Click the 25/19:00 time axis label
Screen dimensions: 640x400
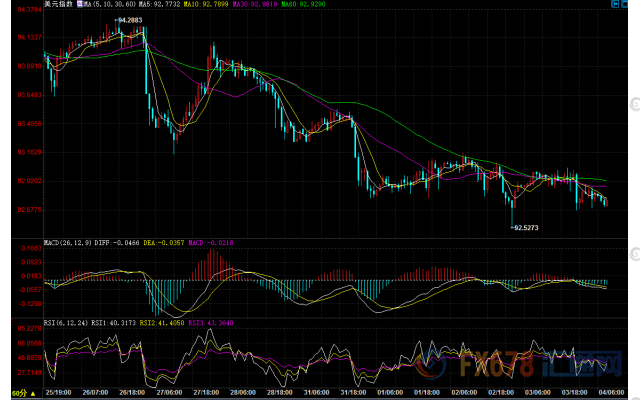point(58,393)
